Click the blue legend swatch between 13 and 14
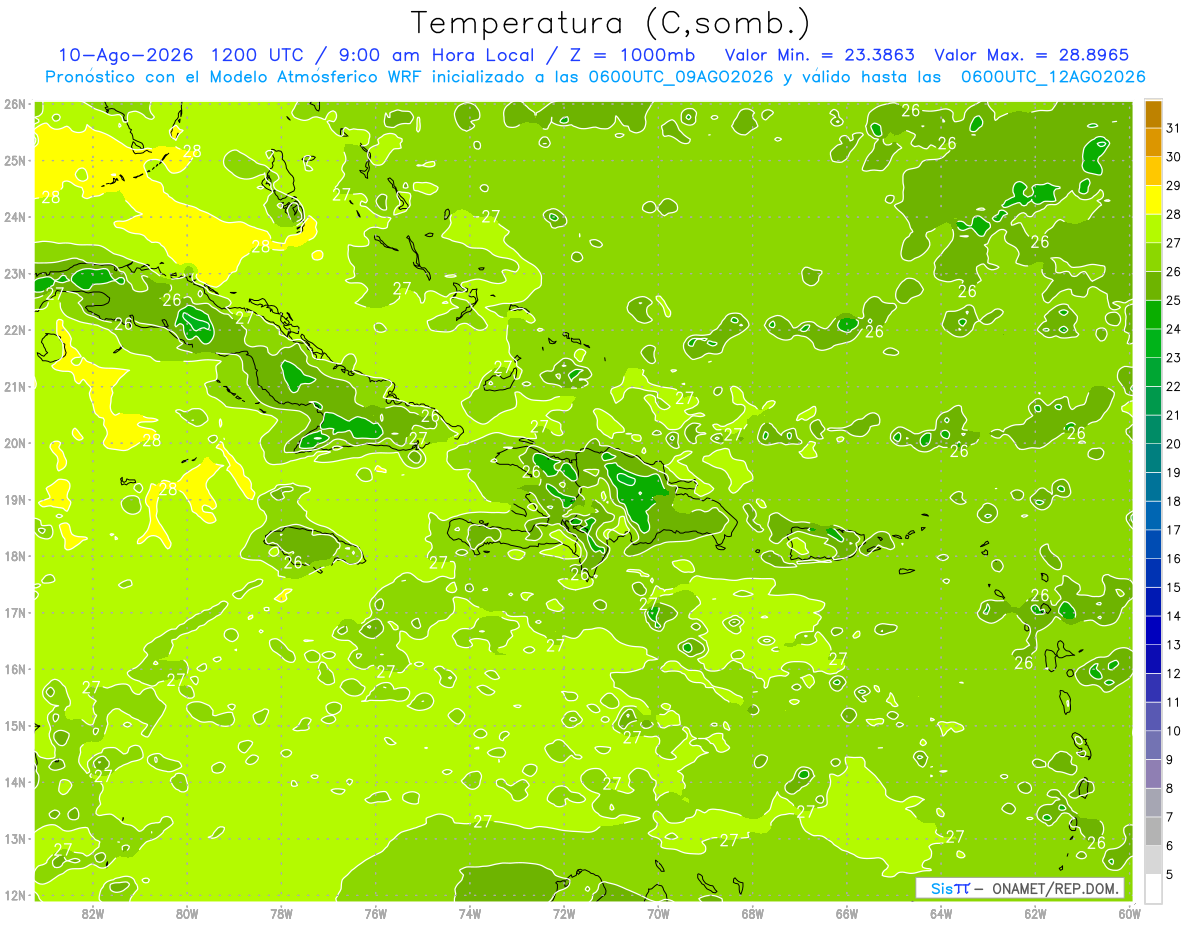 (x=1153, y=631)
